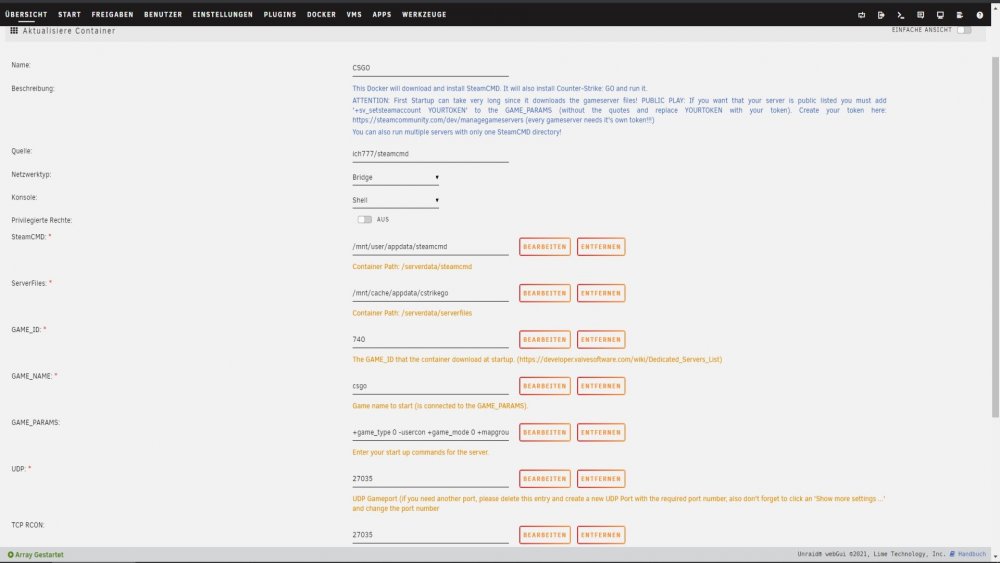
Task: Open the Freigaben menu tab
Action: (x=112, y=14)
